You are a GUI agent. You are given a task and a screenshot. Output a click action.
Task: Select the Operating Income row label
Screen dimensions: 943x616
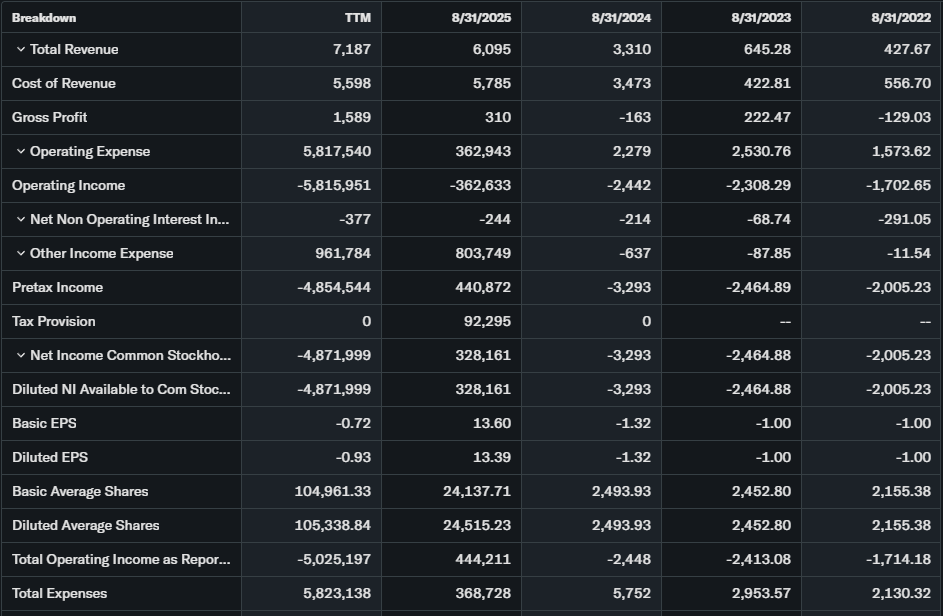69,186
